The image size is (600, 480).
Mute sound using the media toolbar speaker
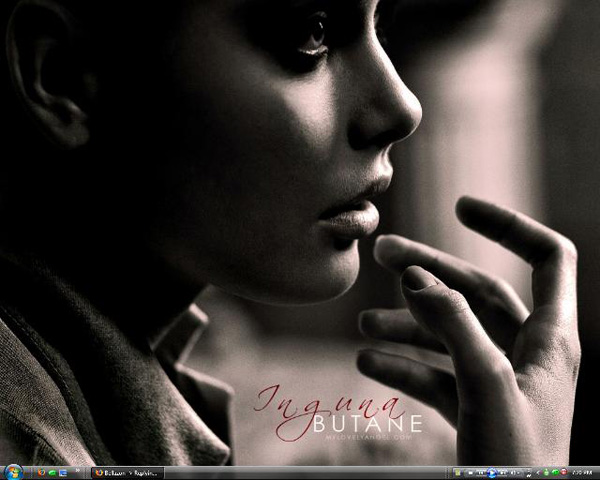514,472
